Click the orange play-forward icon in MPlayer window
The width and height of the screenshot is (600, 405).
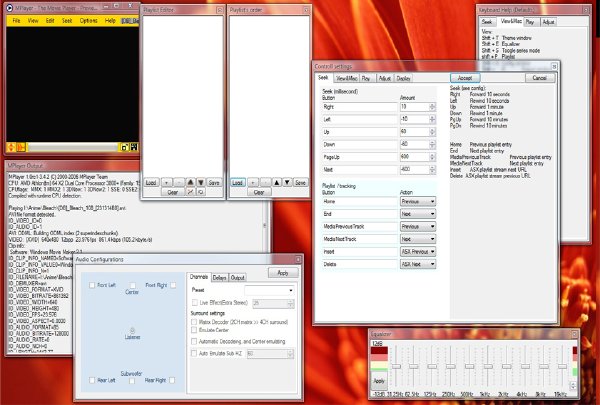coord(21,147)
